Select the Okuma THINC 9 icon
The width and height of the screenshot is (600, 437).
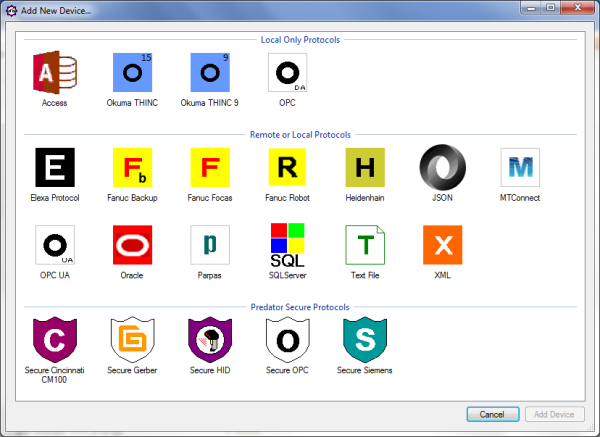click(x=210, y=73)
